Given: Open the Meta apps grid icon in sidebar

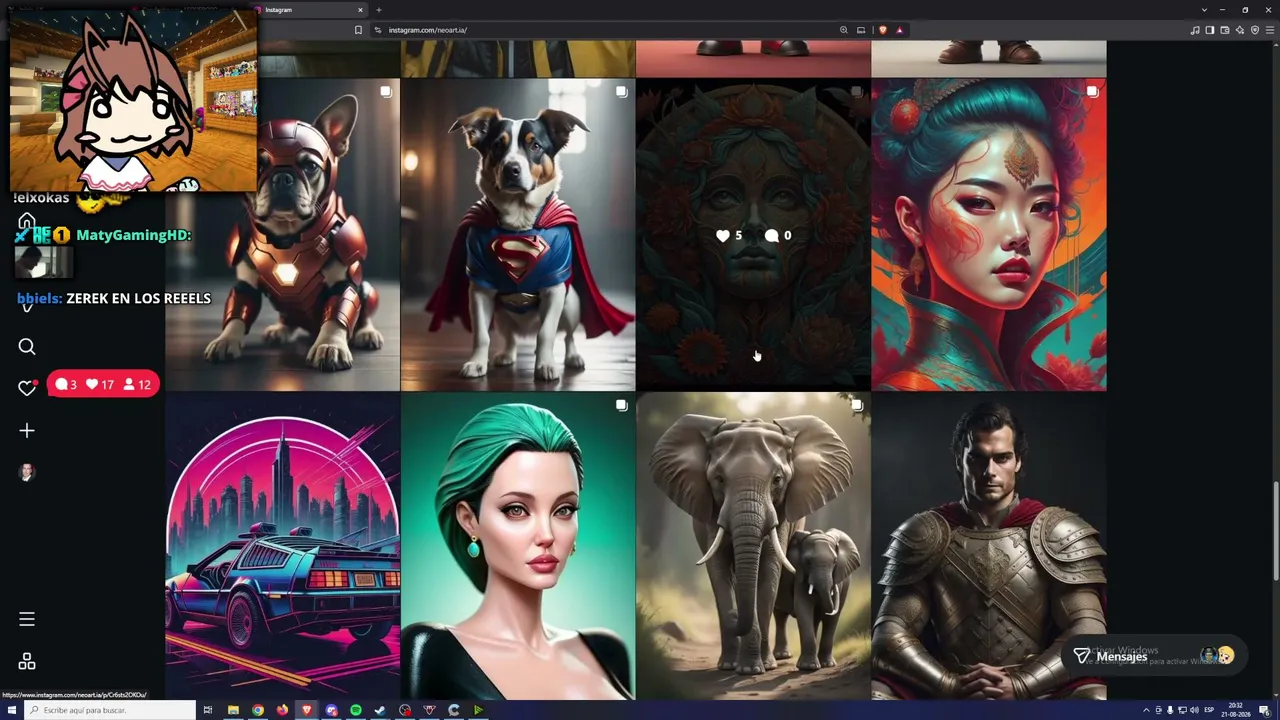Looking at the screenshot, I should point(27,661).
